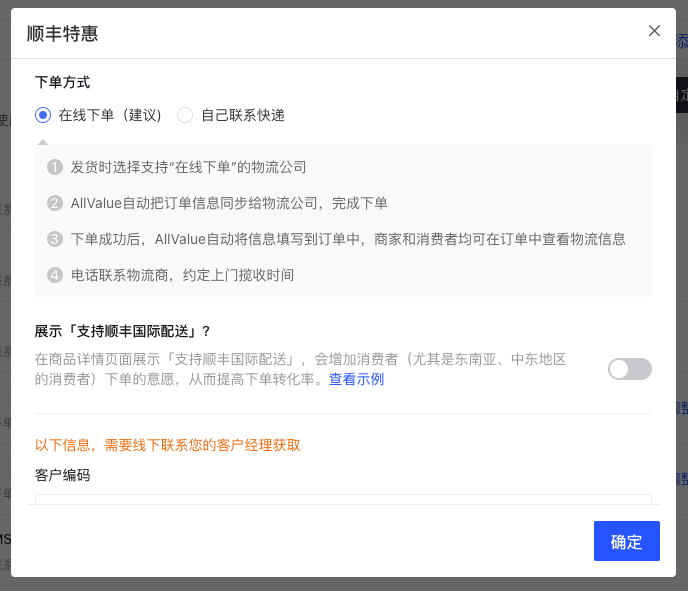This screenshot has width=688, height=591.
Task: Click the number 3 step icon
Action: (55, 239)
